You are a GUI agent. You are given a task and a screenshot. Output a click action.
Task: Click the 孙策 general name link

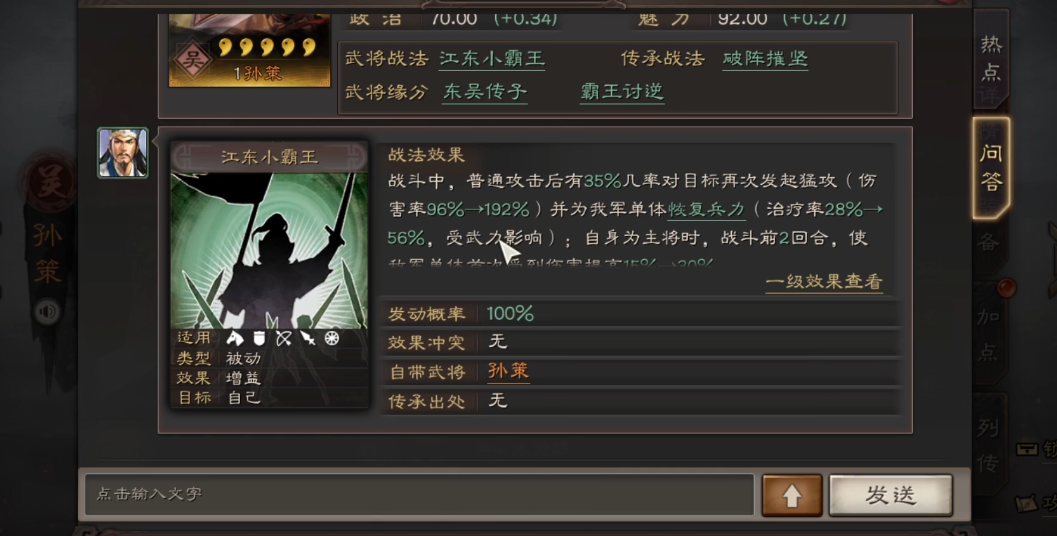(508, 371)
